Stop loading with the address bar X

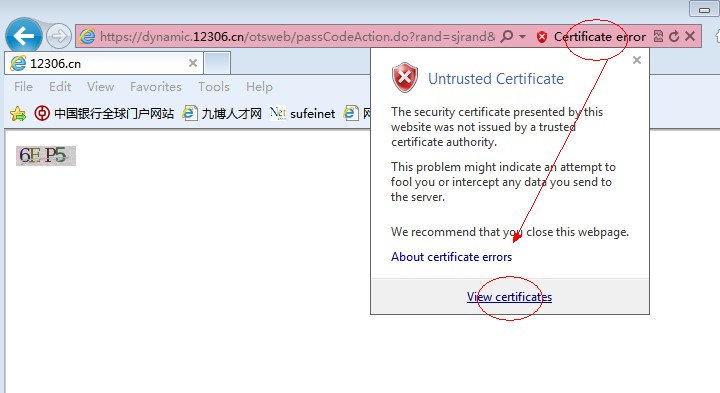(x=690, y=36)
